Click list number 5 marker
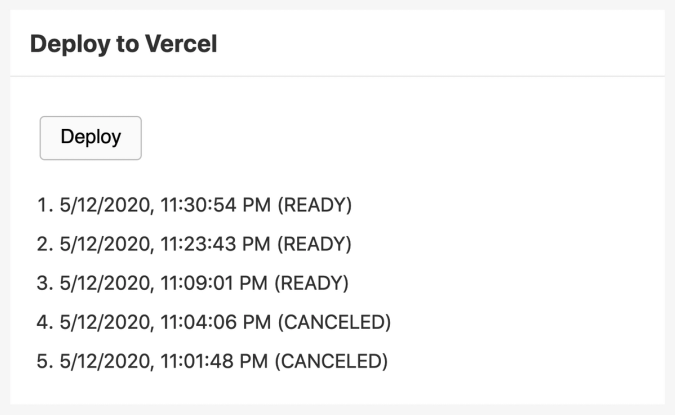 [x=45, y=361]
